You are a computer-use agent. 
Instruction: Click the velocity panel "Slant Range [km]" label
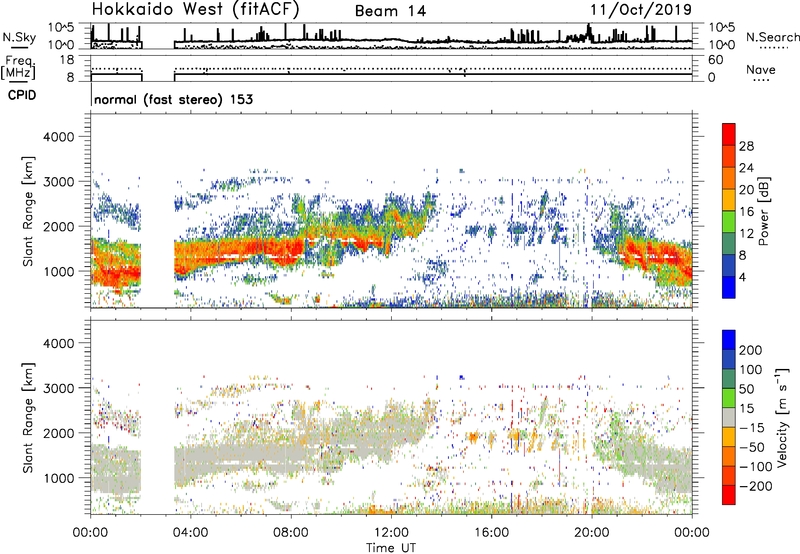coord(28,418)
